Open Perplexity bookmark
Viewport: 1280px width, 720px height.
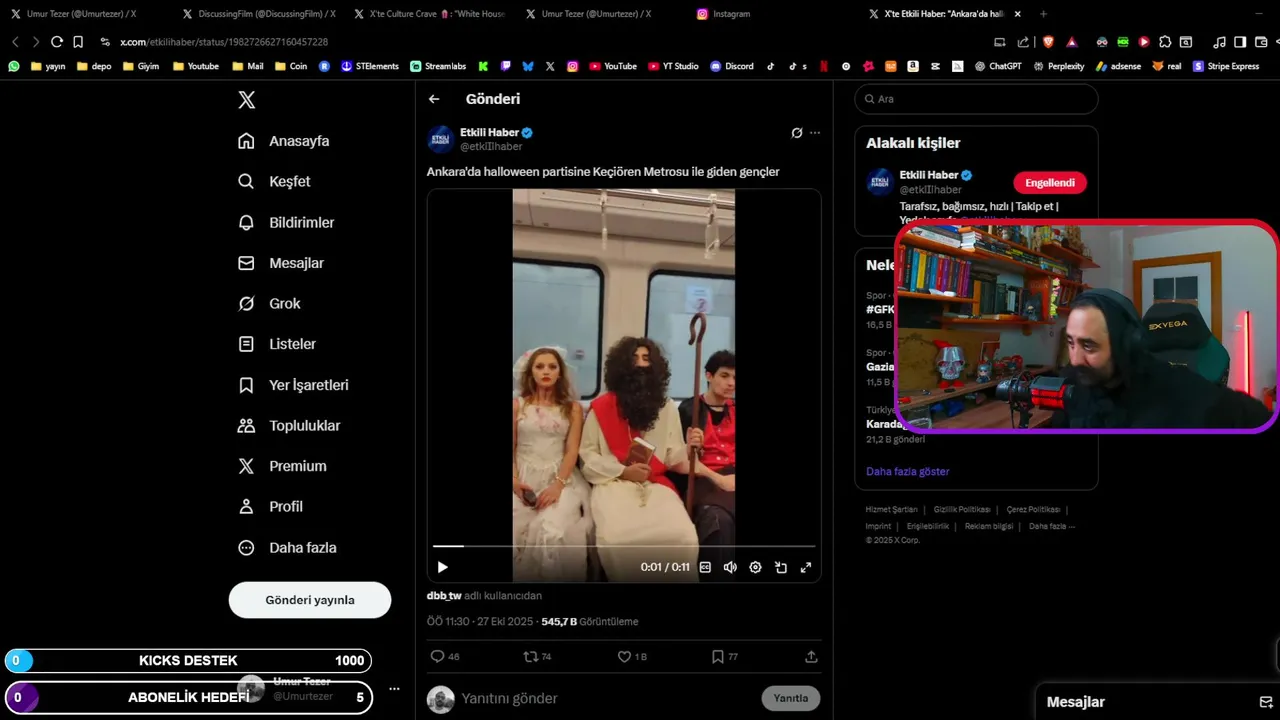1059,66
